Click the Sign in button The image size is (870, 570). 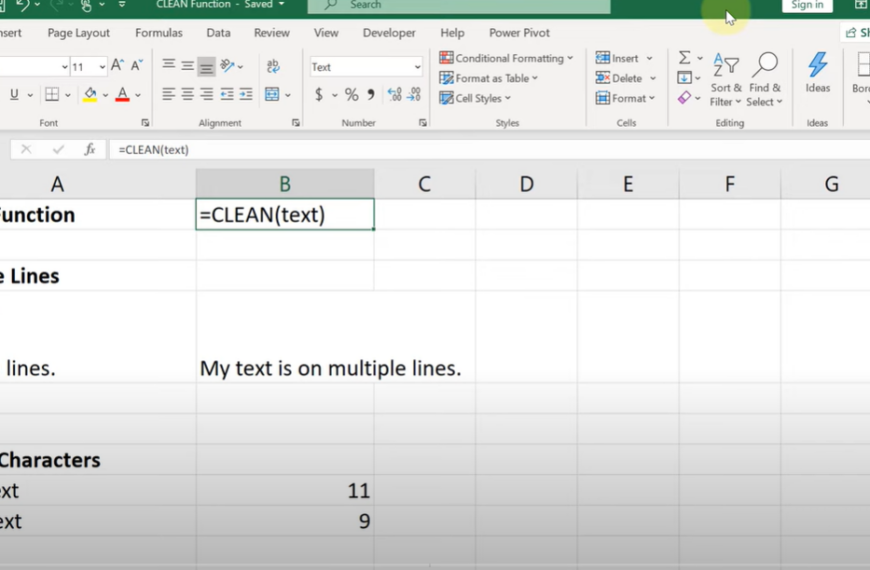click(x=807, y=6)
